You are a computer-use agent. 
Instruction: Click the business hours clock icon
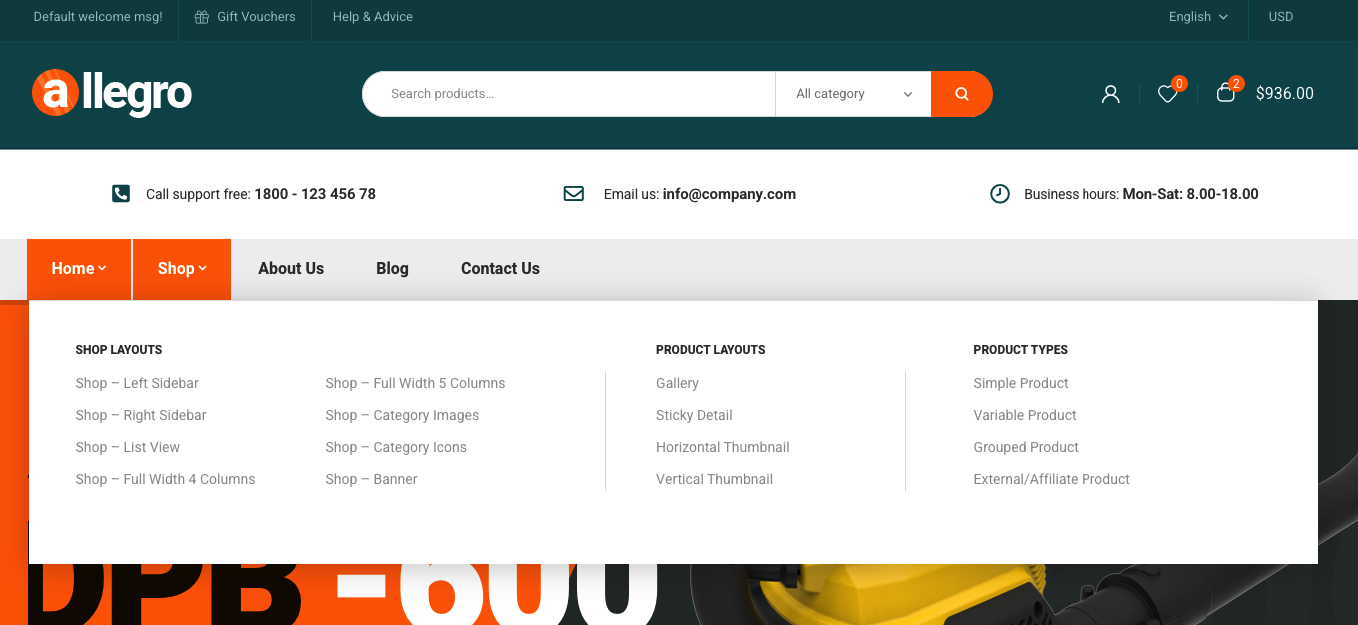(x=999, y=194)
